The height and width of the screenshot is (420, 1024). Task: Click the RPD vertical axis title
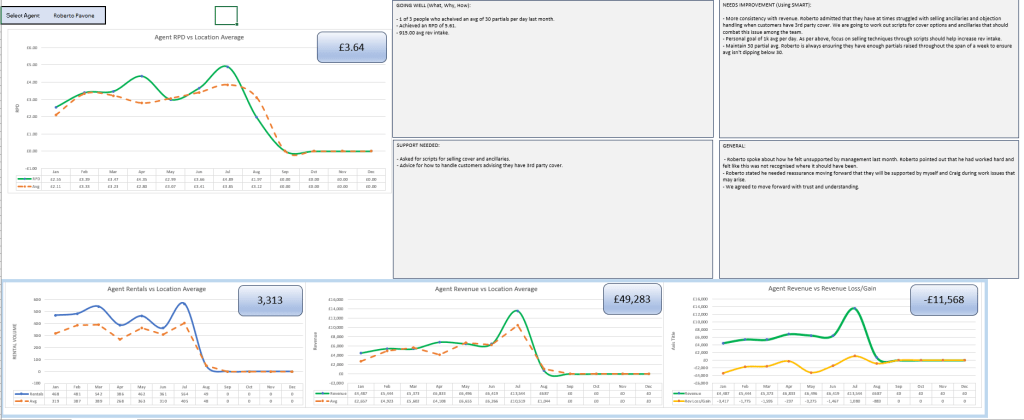(x=17, y=107)
